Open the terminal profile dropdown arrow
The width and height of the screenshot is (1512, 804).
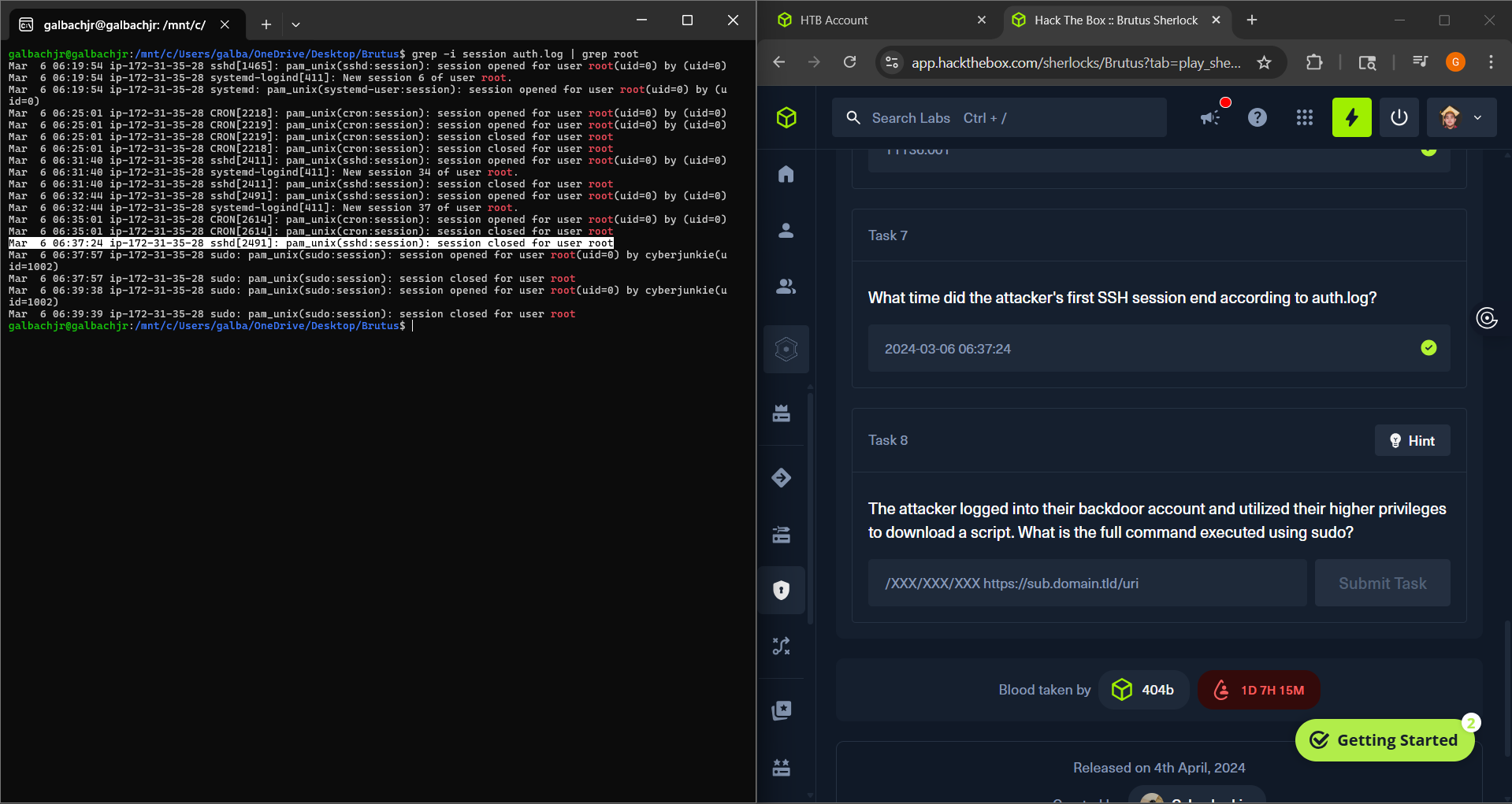click(x=295, y=24)
